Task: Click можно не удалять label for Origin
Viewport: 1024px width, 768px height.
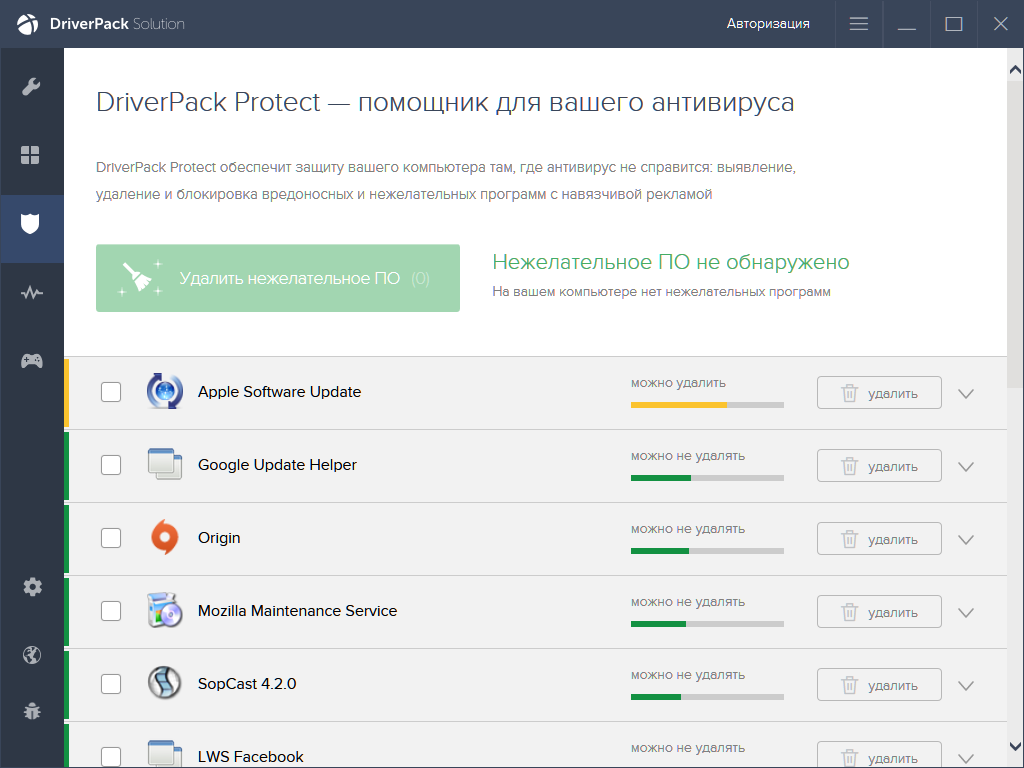Action: 688,529
